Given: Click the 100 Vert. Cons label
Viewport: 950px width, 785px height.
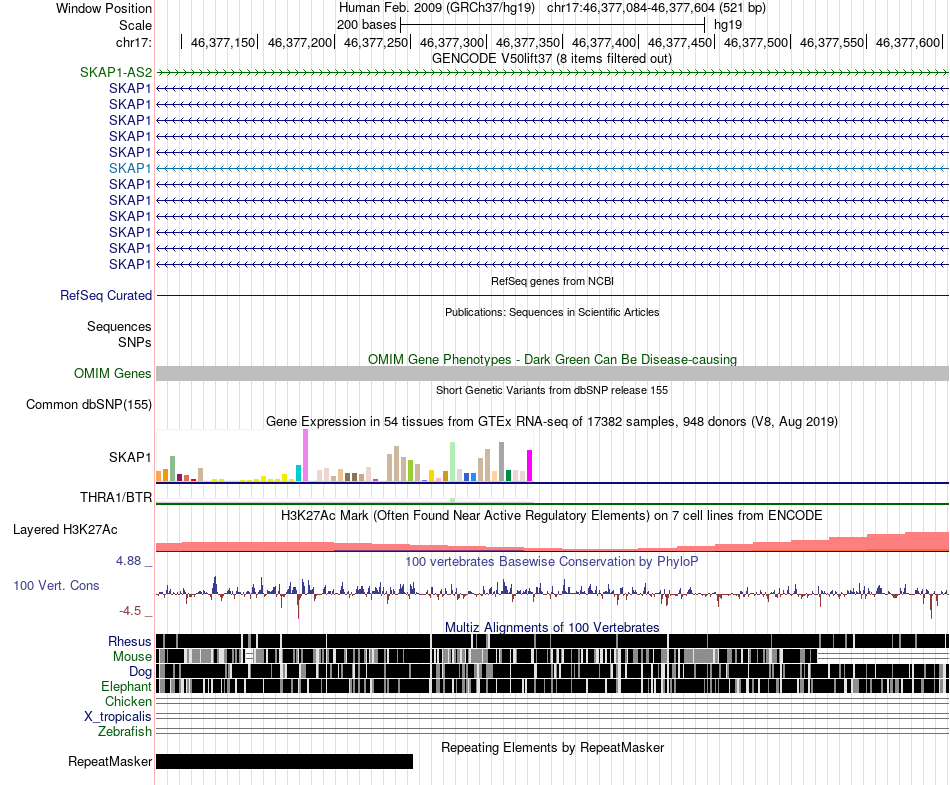Looking at the screenshot, I should (56, 586).
